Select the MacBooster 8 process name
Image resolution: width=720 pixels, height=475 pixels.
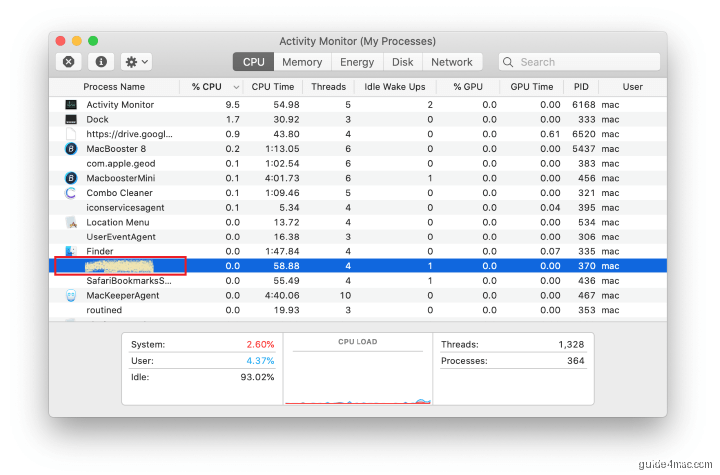116,149
